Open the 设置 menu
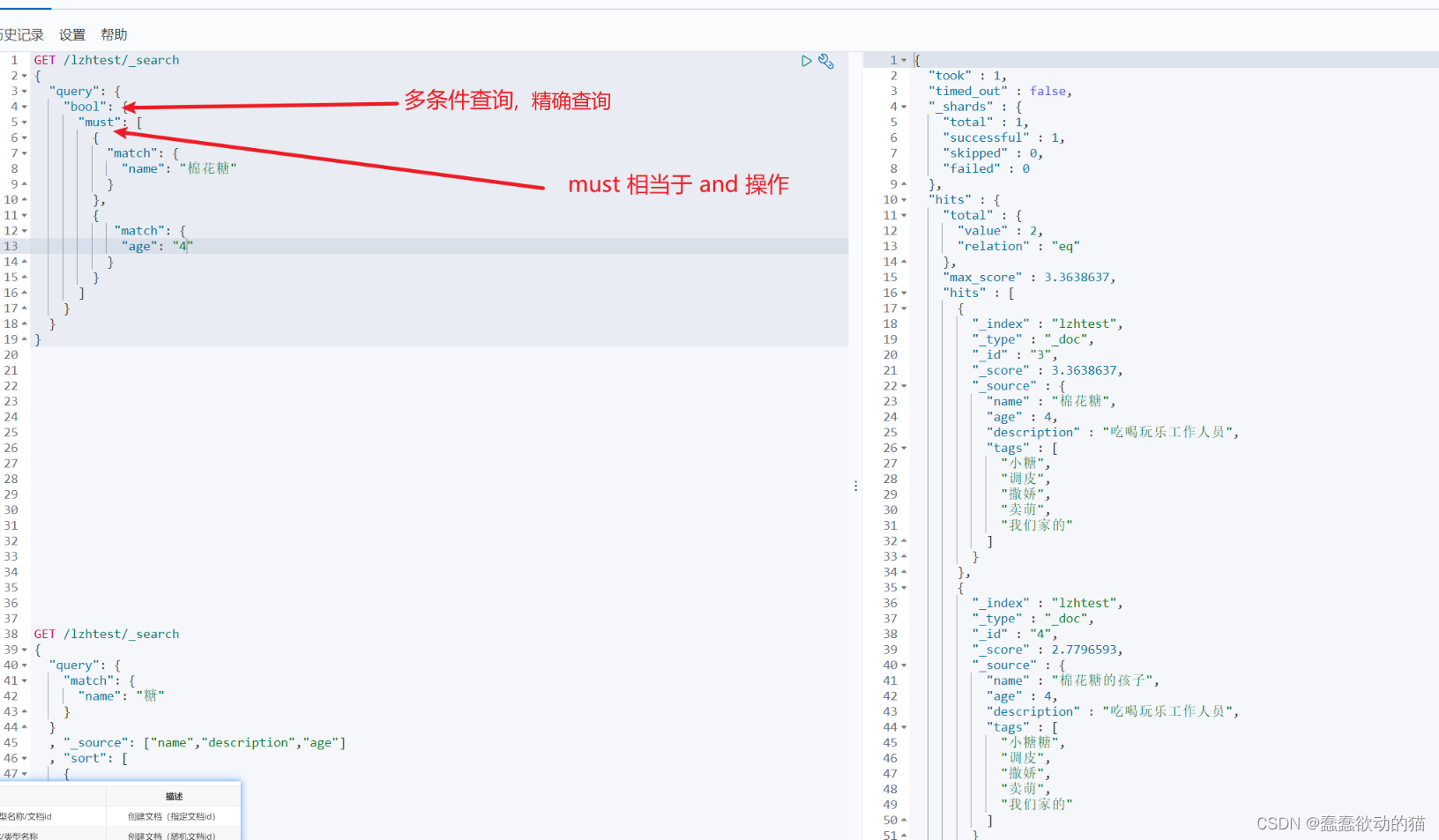 click(x=72, y=34)
